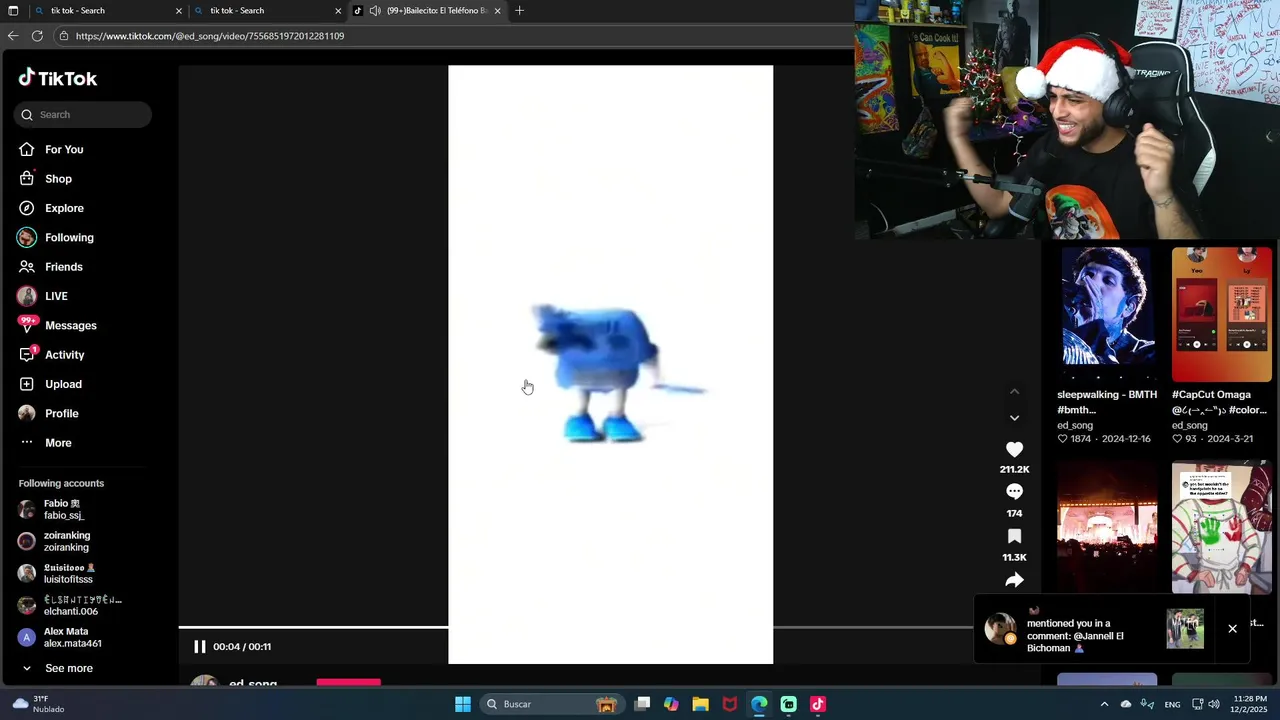Go to the Explore section
The width and height of the screenshot is (1280, 720).
pos(64,208)
